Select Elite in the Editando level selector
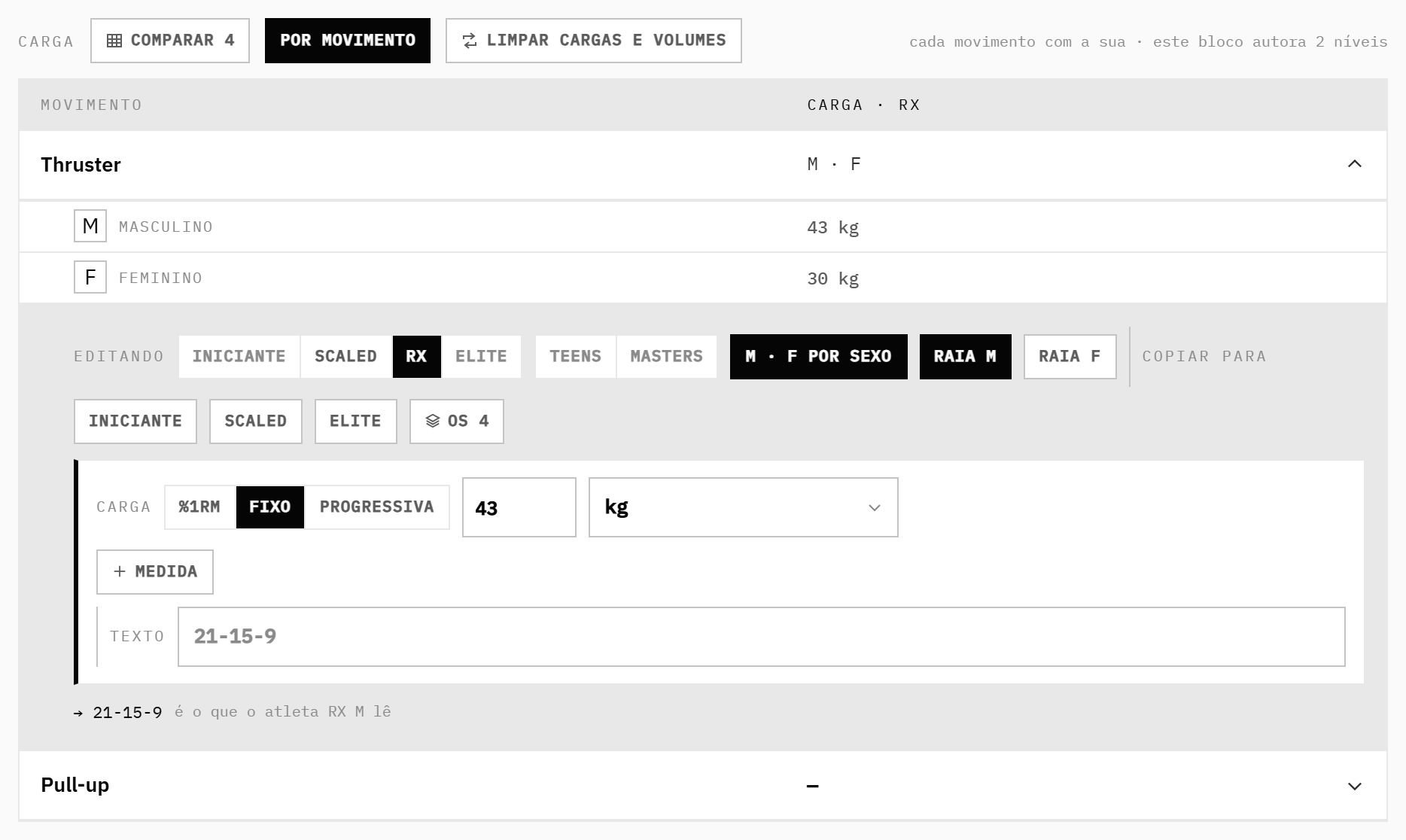The image size is (1406, 840). pyautogui.click(x=481, y=357)
